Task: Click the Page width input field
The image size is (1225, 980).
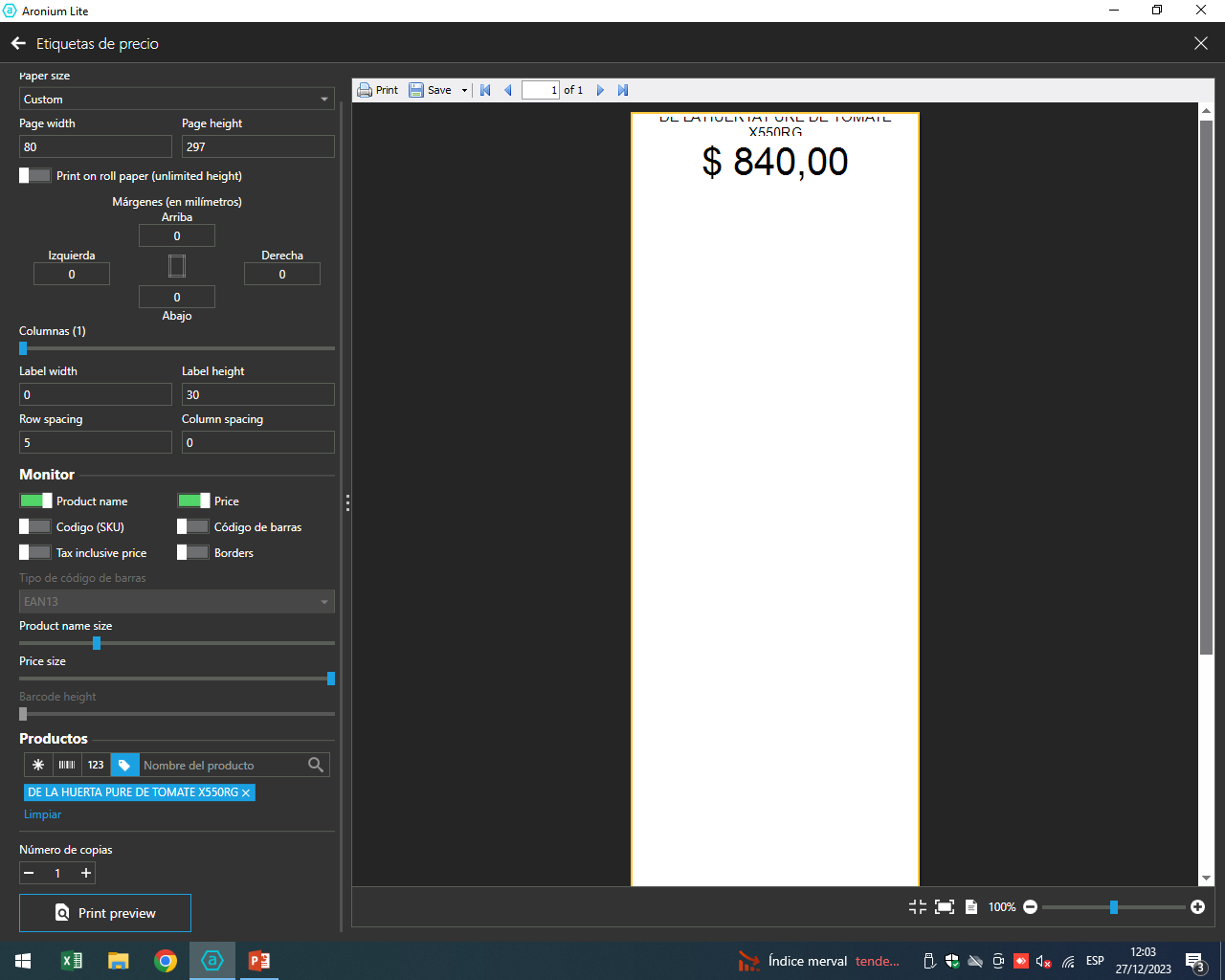Action: (x=95, y=146)
